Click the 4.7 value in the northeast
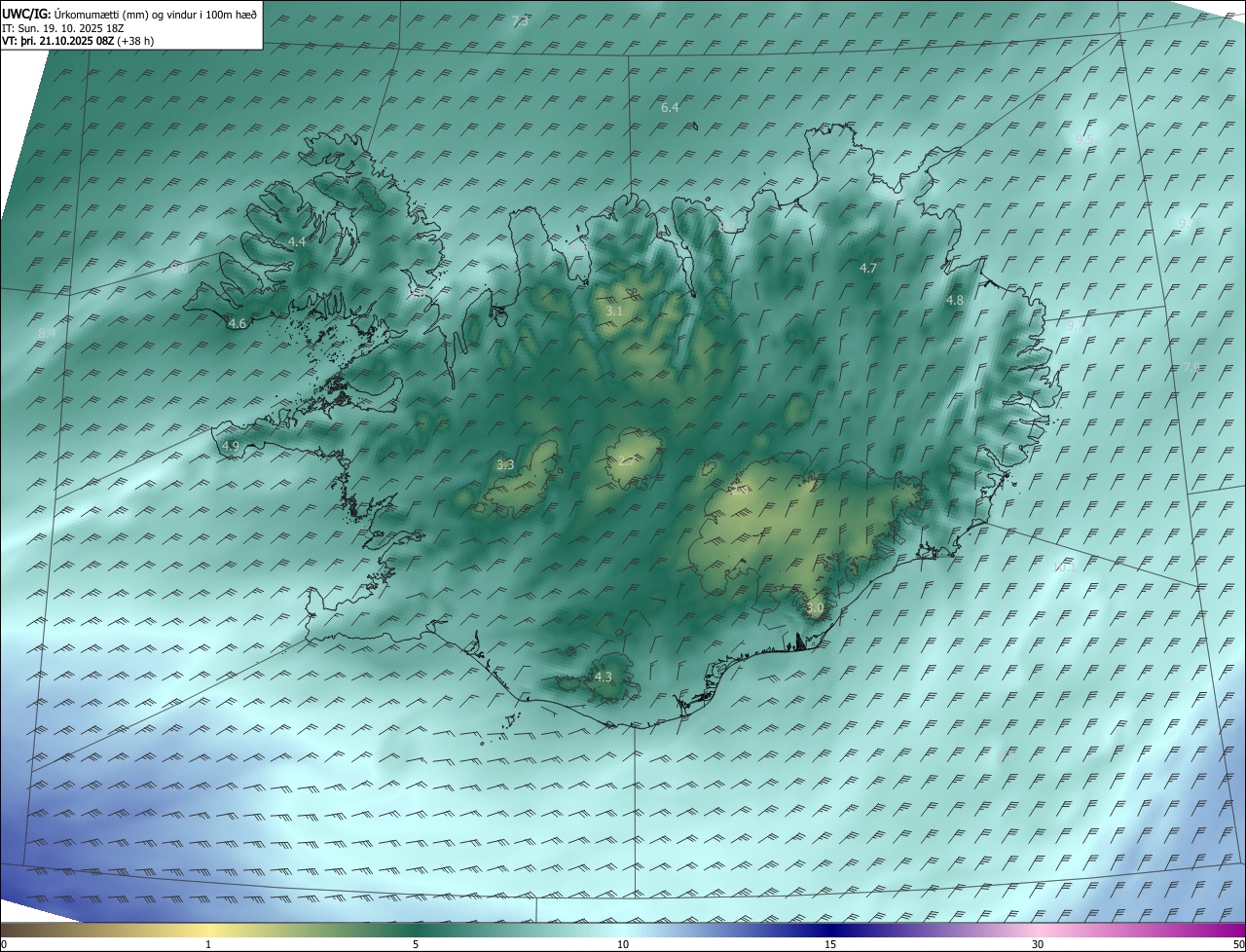 pos(868,268)
